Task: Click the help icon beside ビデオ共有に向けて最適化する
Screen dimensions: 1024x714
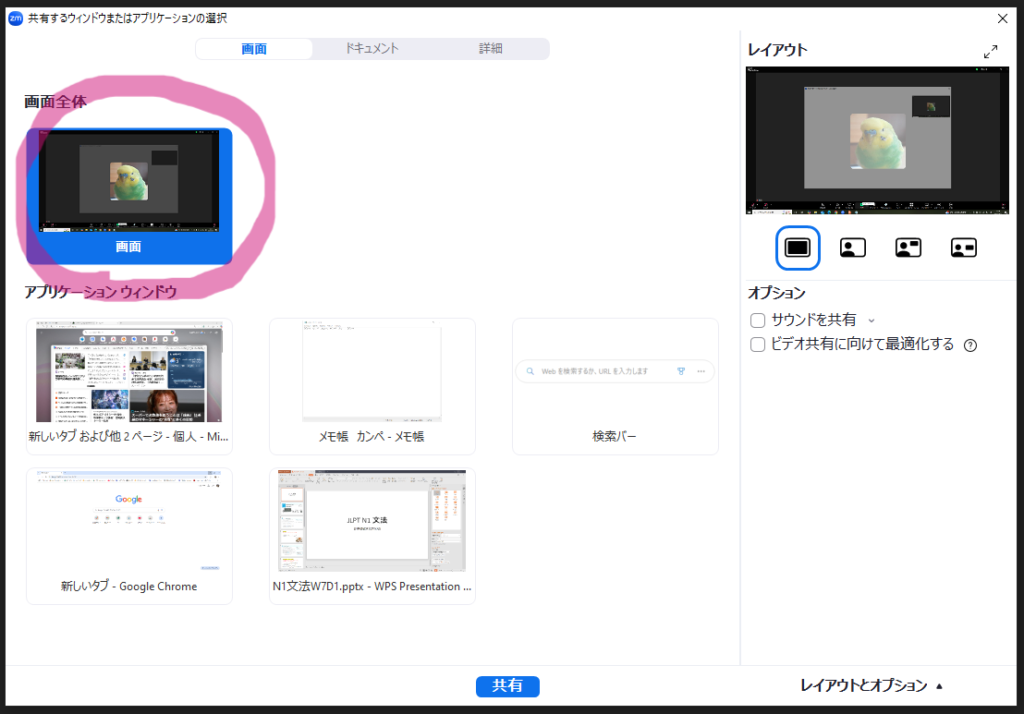Action: 970,345
